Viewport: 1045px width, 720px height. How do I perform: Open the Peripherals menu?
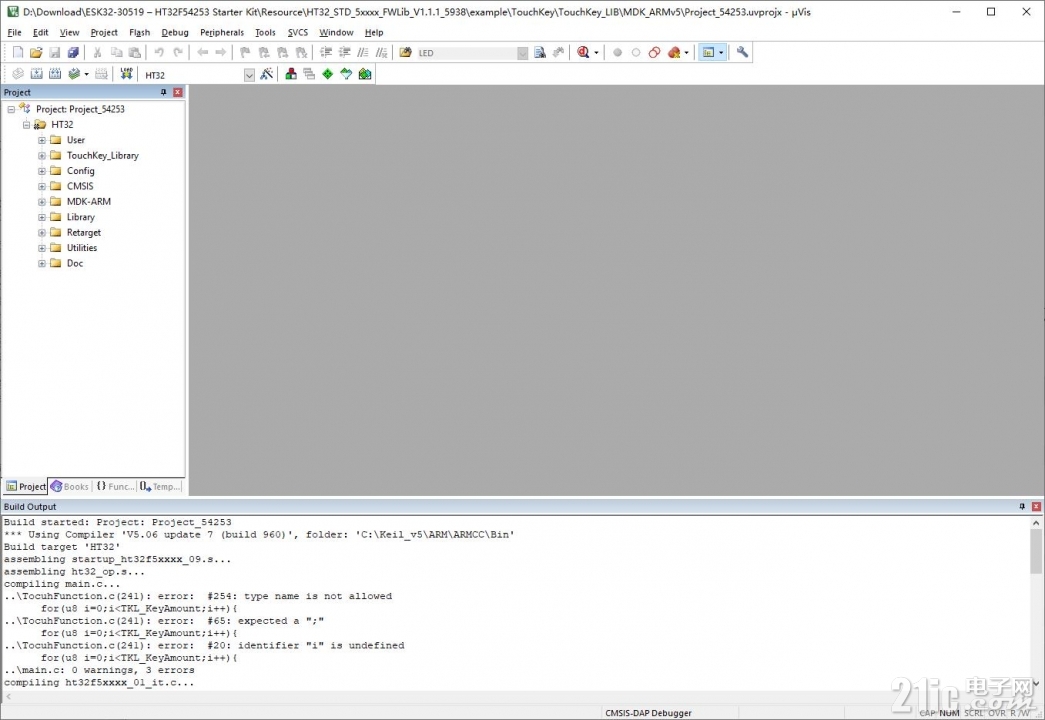pyautogui.click(x=222, y=32)
